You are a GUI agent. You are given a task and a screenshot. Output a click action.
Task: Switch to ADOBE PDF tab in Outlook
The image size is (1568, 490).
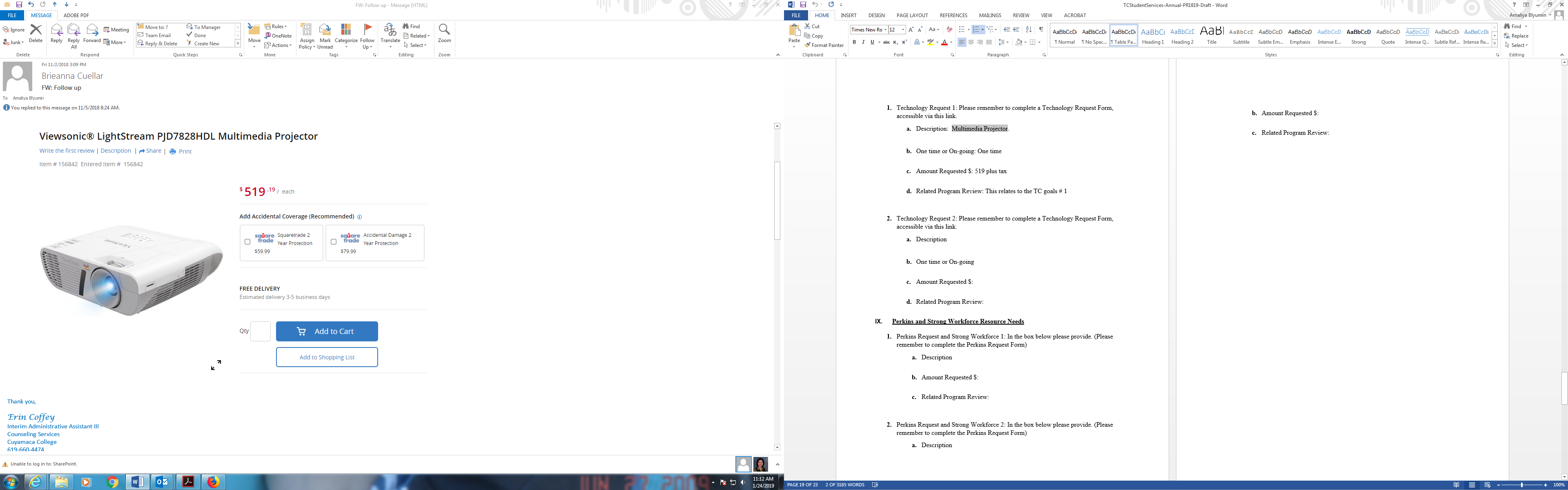[x=76, y=15]
